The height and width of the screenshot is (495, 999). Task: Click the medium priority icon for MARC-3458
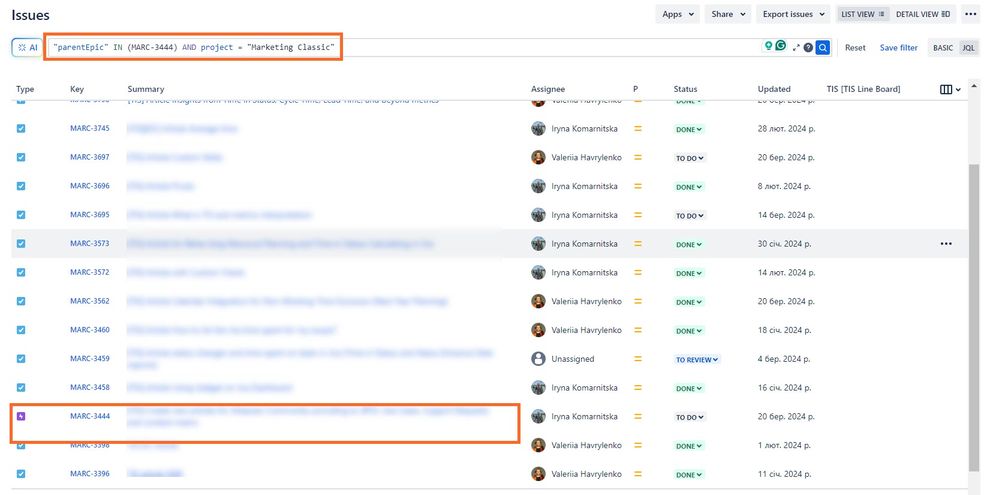click(638, 387)
